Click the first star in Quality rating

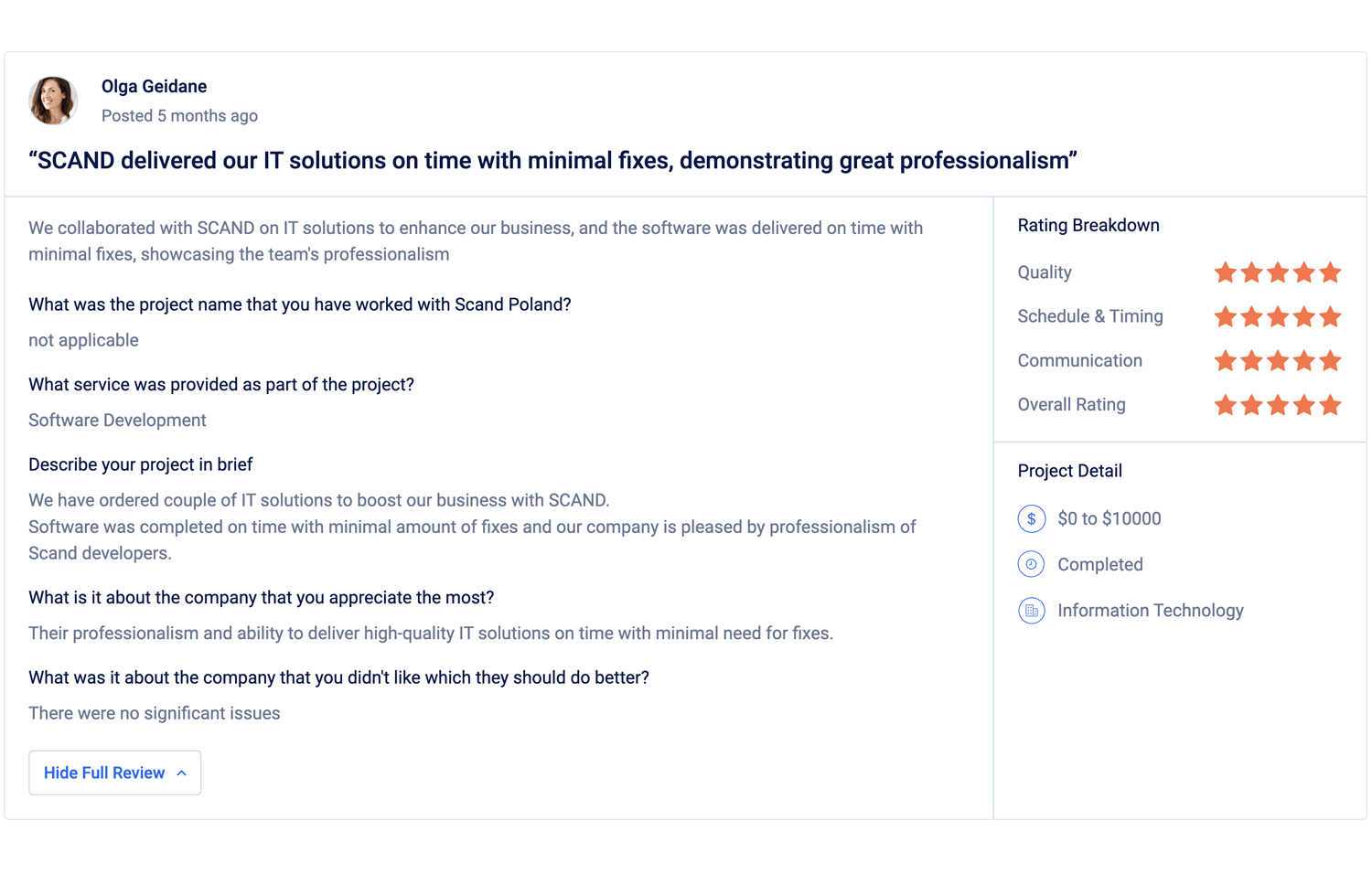(x=1226, y=272)
